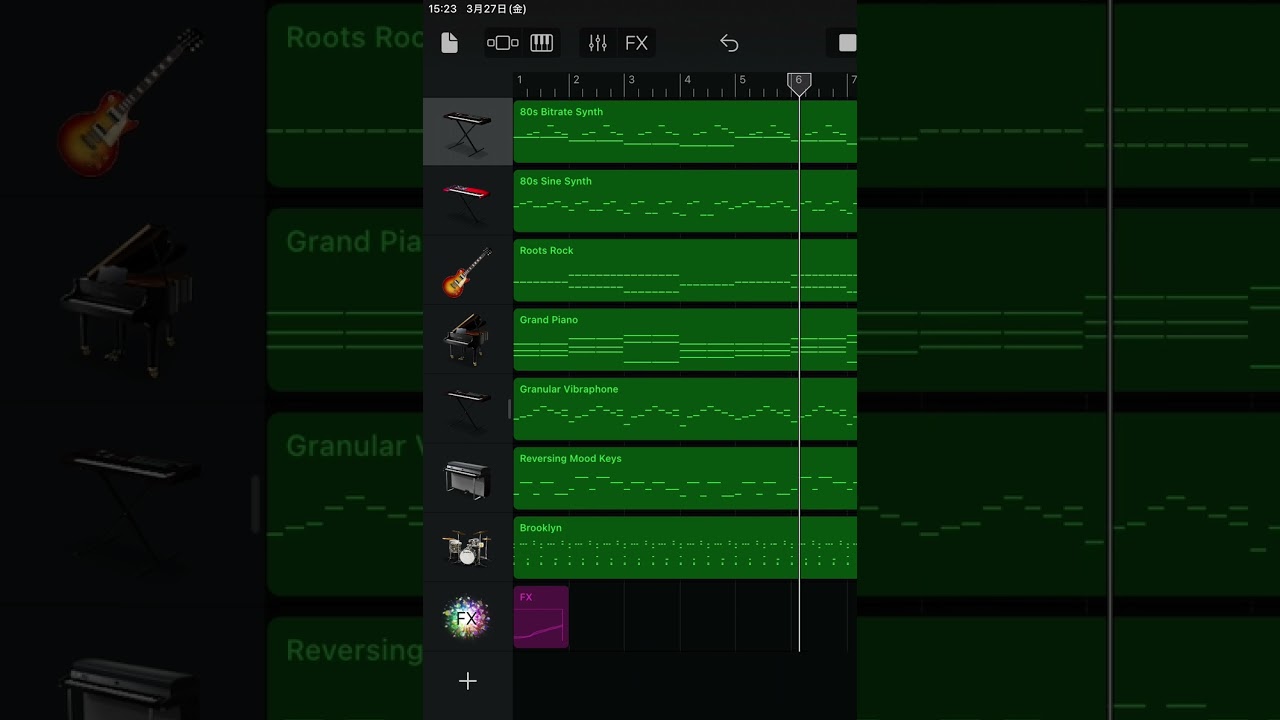This screenshot has height=720, width=1280.
Task: Select the Grand Piano track icon
Action: coord(467,340)
